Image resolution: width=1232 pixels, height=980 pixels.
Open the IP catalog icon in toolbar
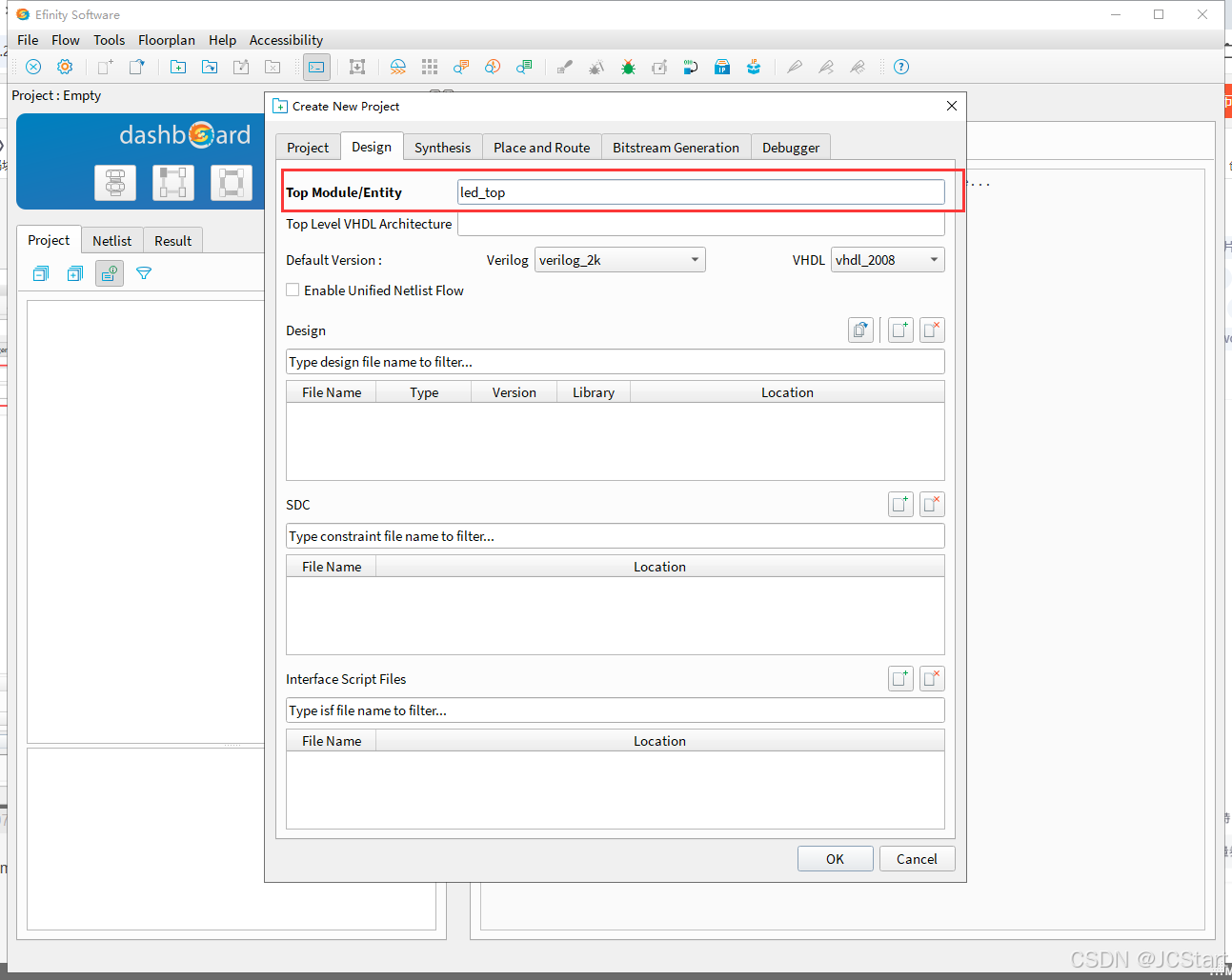pyautogui.click(x=722, y=67)
